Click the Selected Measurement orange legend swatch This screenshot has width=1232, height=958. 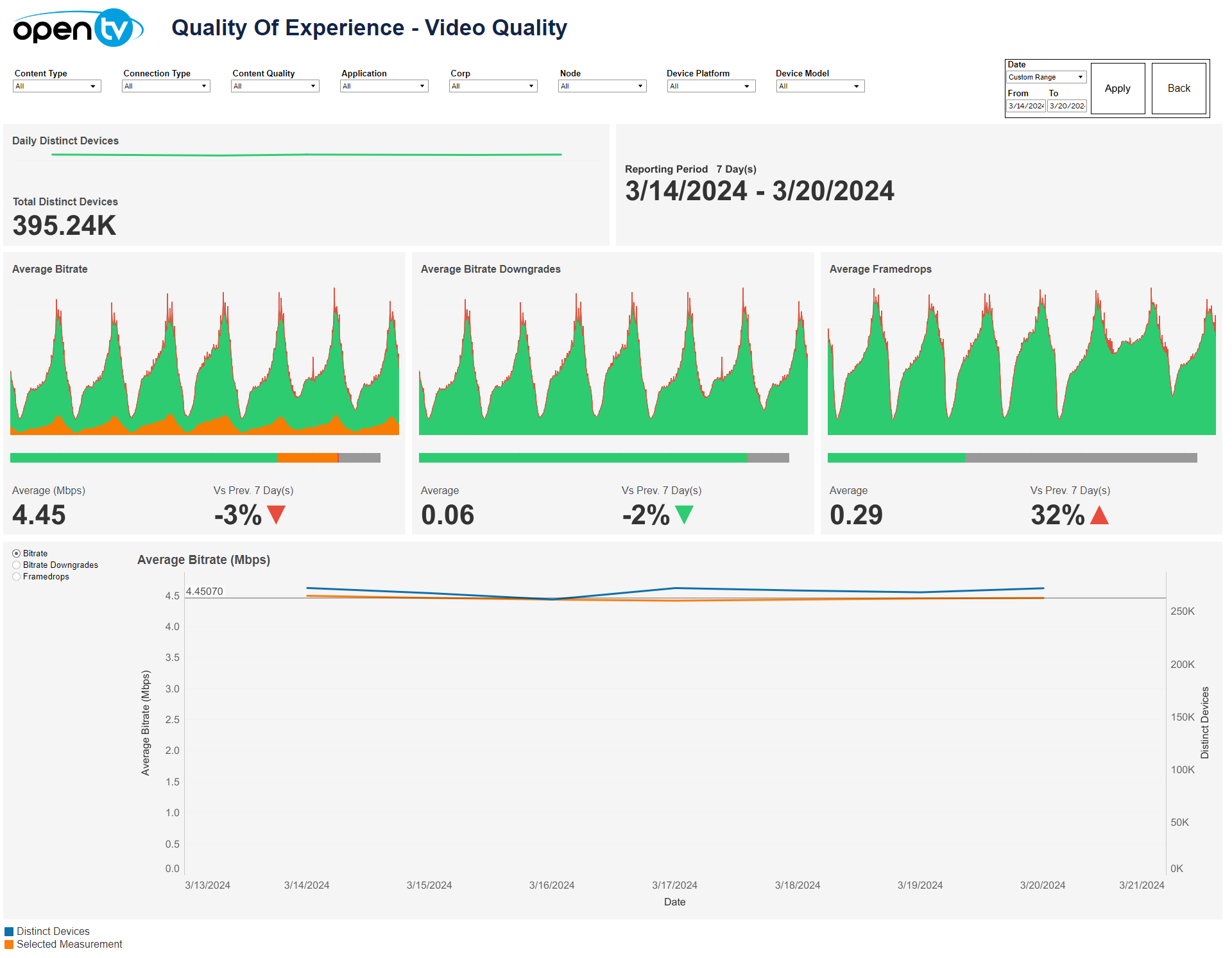[x=9, y=945]
